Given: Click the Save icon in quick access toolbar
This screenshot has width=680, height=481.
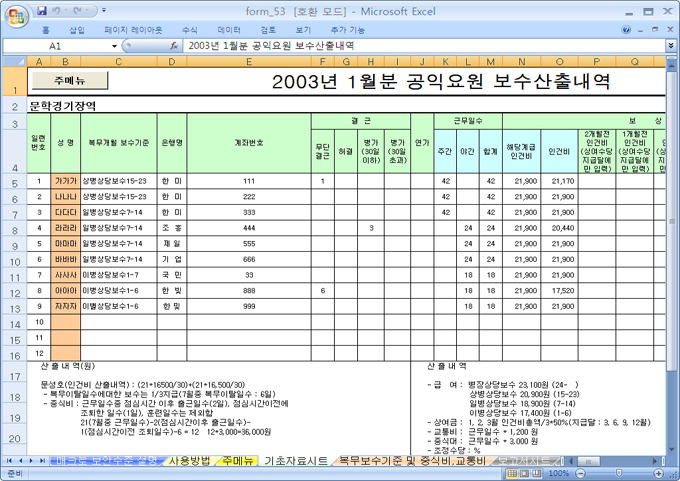Looking at the screenshot, I should tap(41, 10).
